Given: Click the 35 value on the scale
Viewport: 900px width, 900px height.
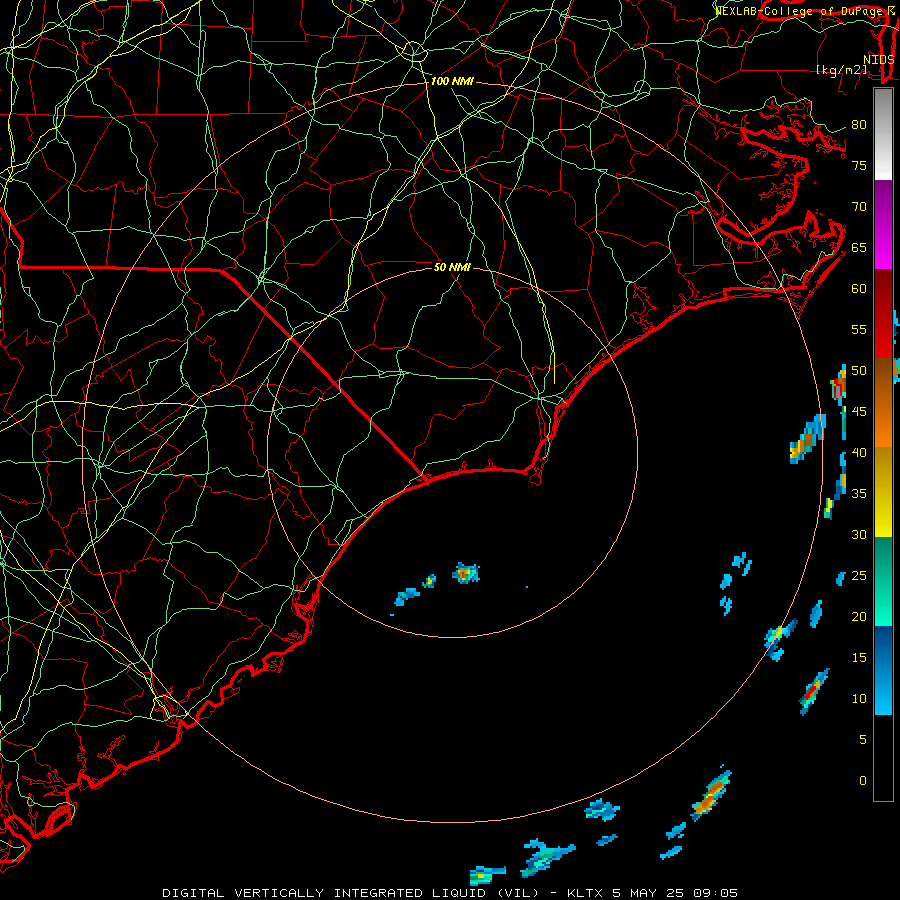Looking at the screenshot, I should 859,494.
